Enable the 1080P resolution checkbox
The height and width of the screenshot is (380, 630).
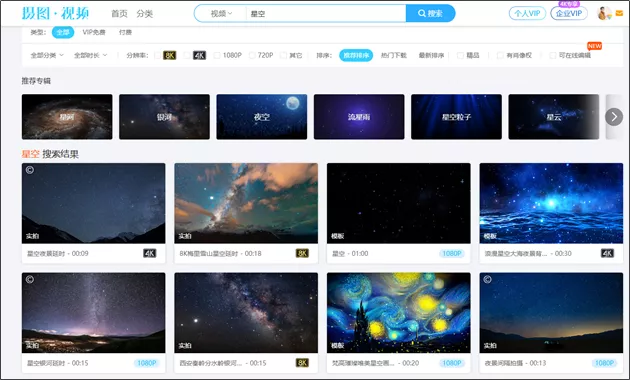tap(217, 55)
